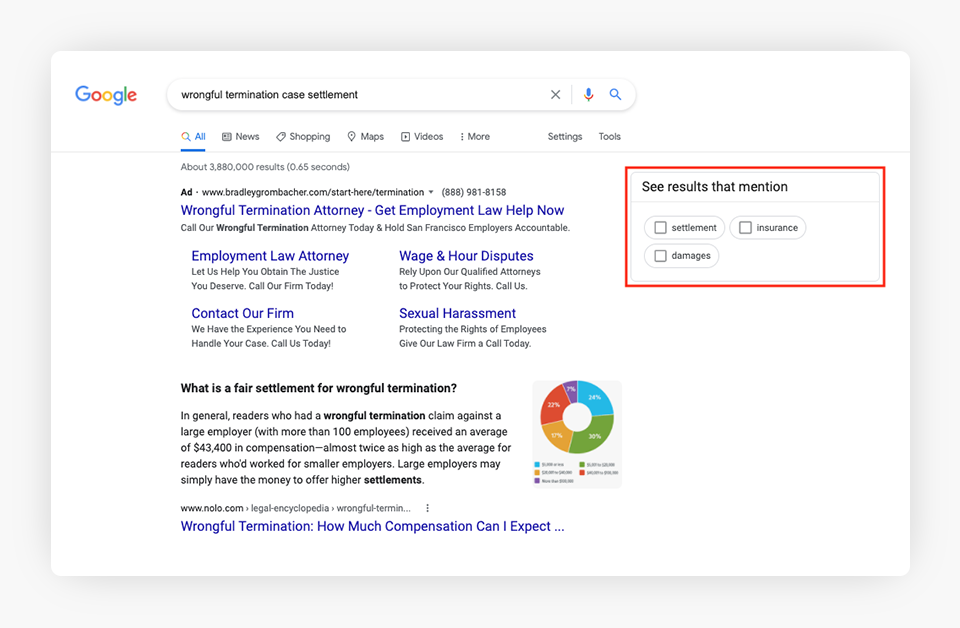Click the Google logo
The width and height of the screenshot is (960, 628).
click(x=106, y=95)
